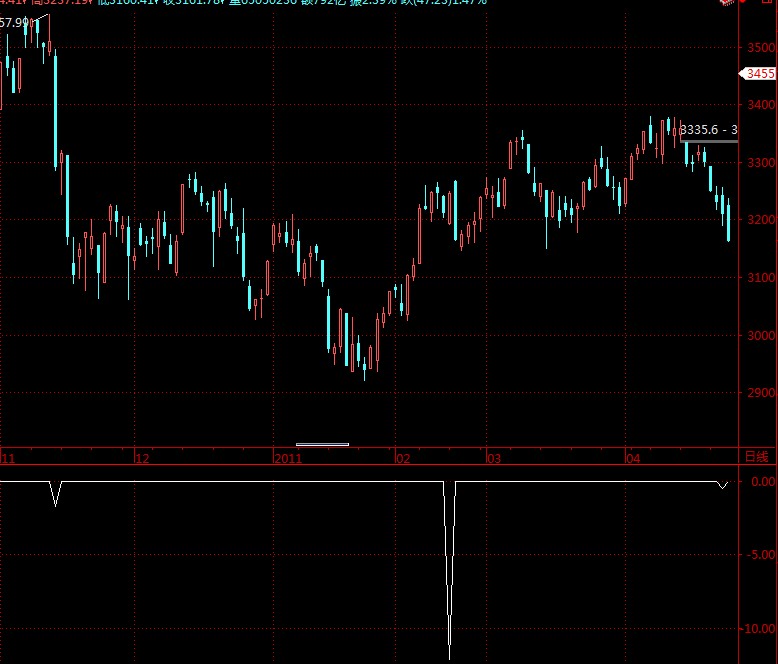Select the gray horizontal line under 3335.6
Image resolution: width=778 pixels, height=664 pixels.
708,141
